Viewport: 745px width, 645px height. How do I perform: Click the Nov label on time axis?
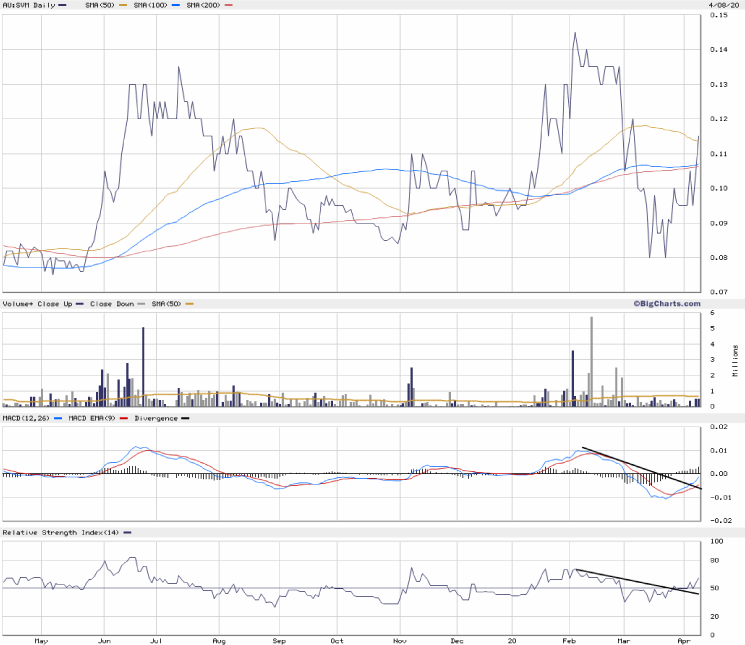[x=399, y=639]
